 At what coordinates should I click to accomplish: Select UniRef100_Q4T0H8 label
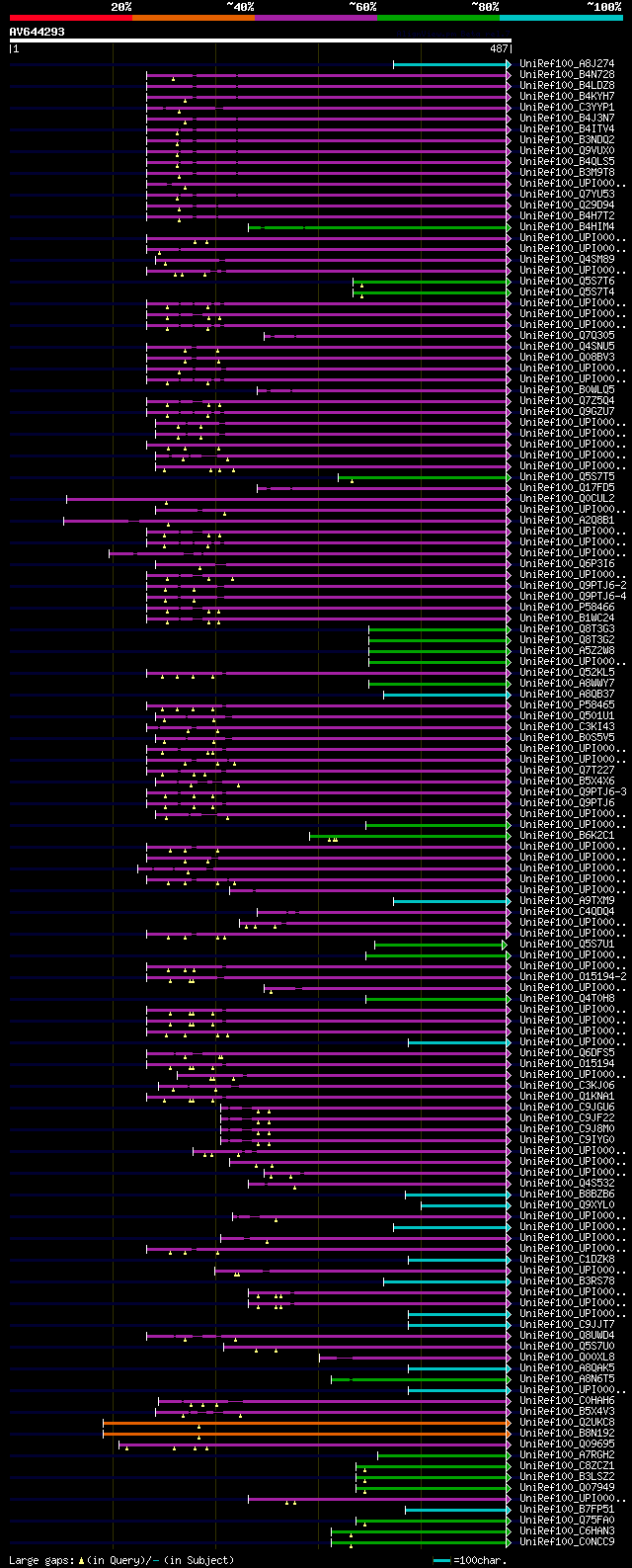(x=567, y=999)
